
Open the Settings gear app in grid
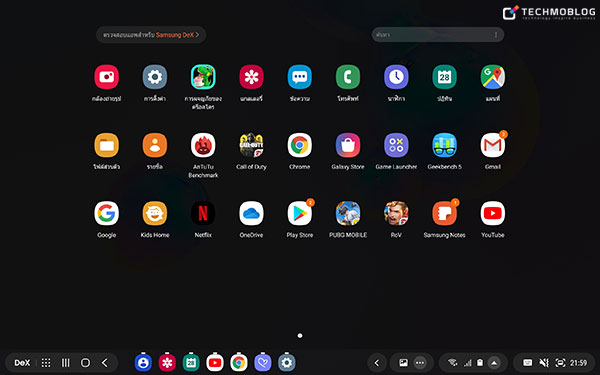tap(155, 77)
